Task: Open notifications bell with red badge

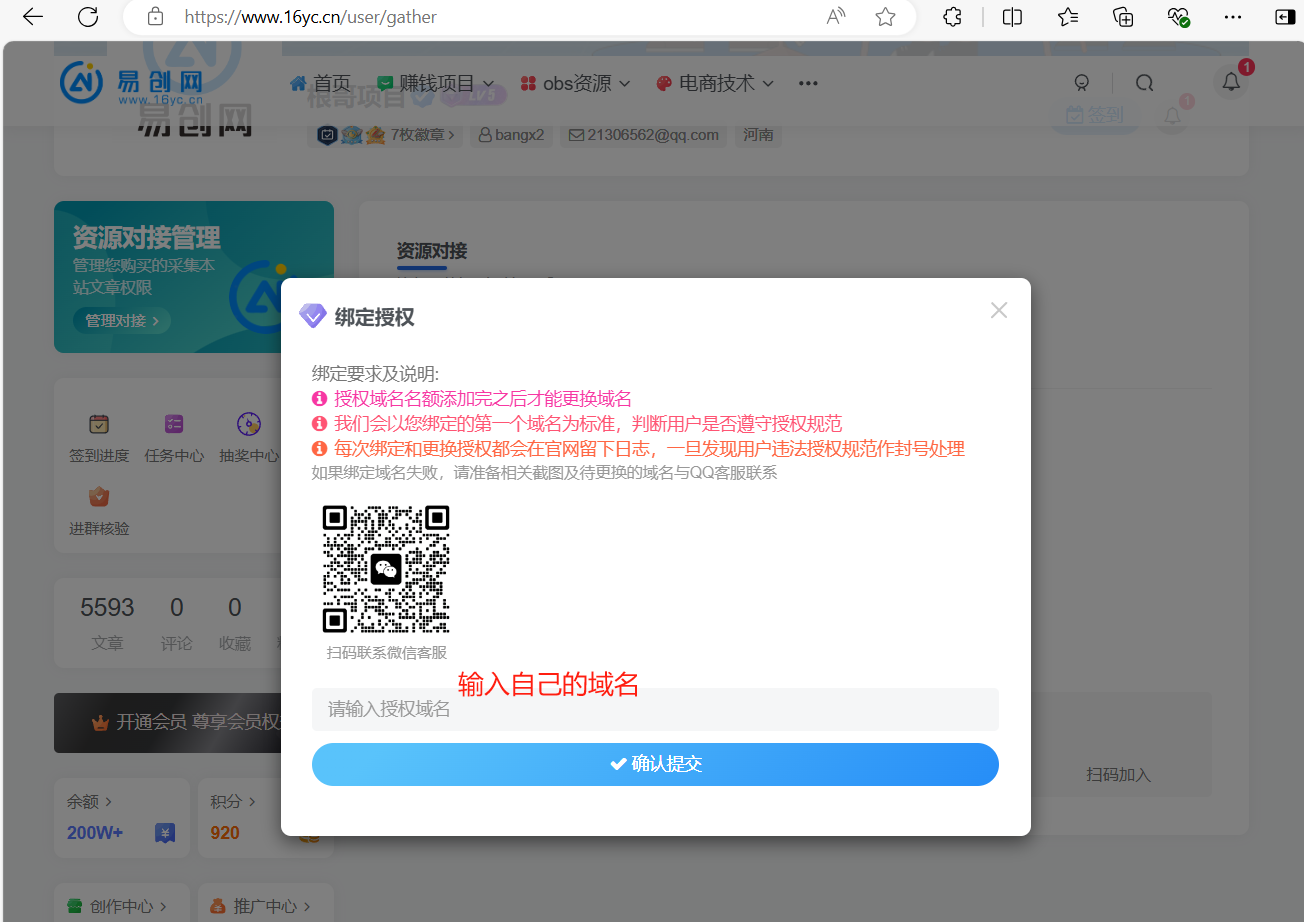Action: [1232, 82]
